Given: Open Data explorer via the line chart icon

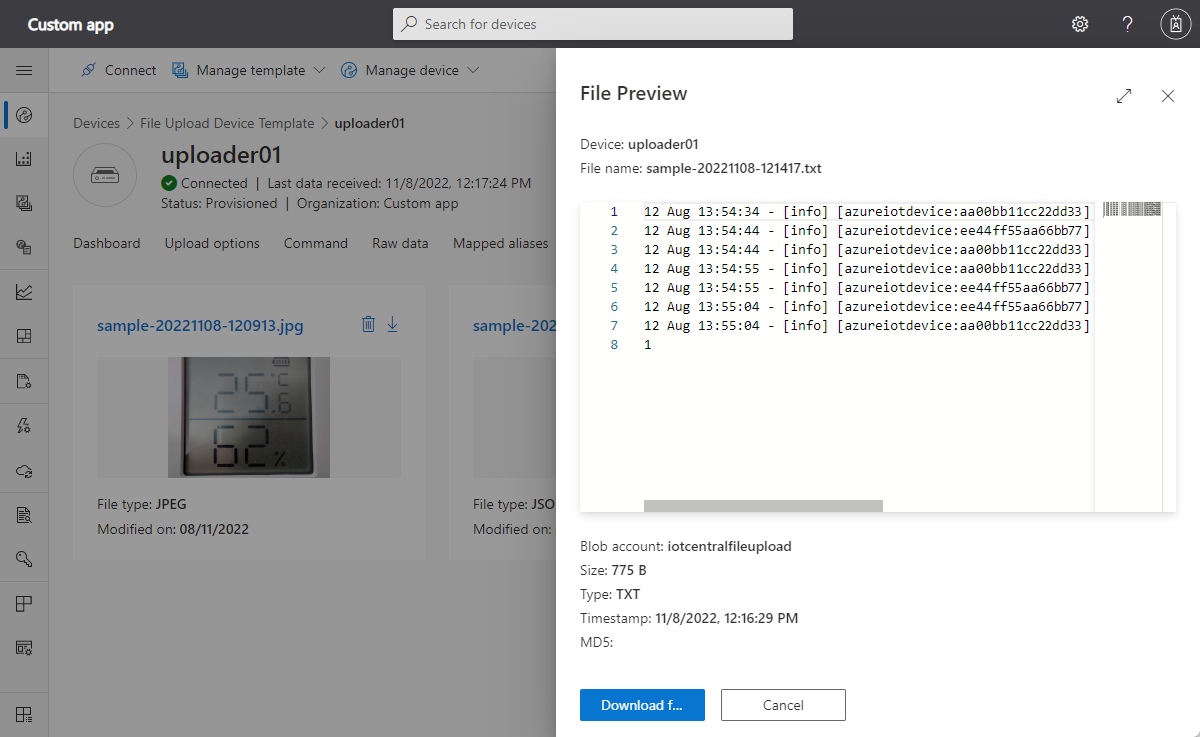Looking at the screenshot, I should tap(24, 291).
